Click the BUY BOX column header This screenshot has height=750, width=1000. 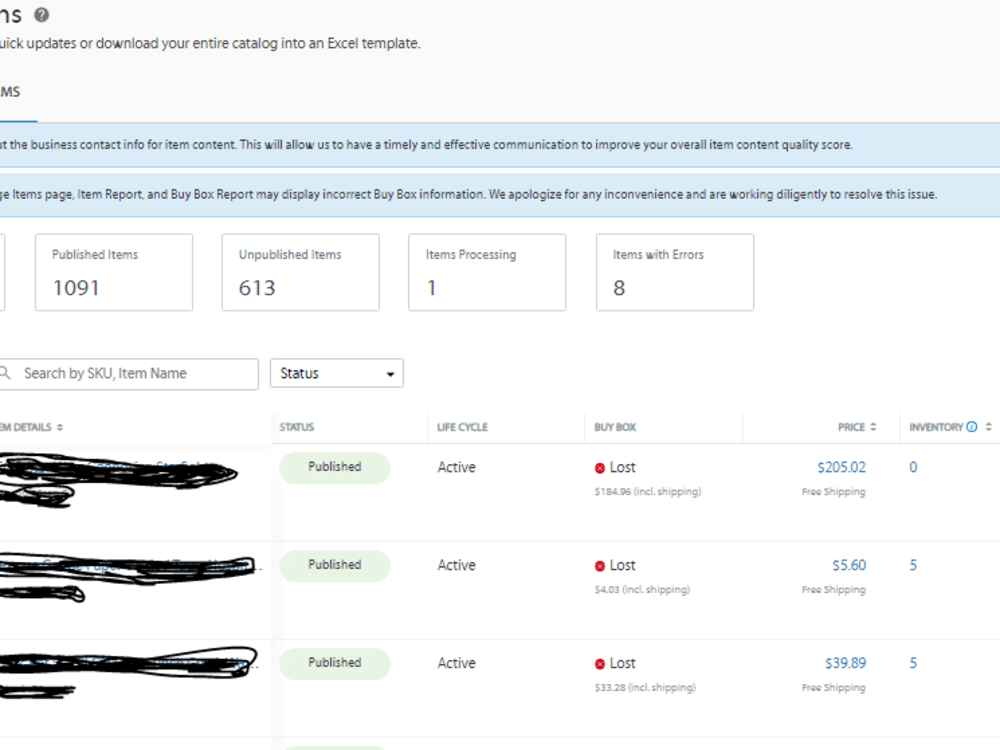point(615,427)
